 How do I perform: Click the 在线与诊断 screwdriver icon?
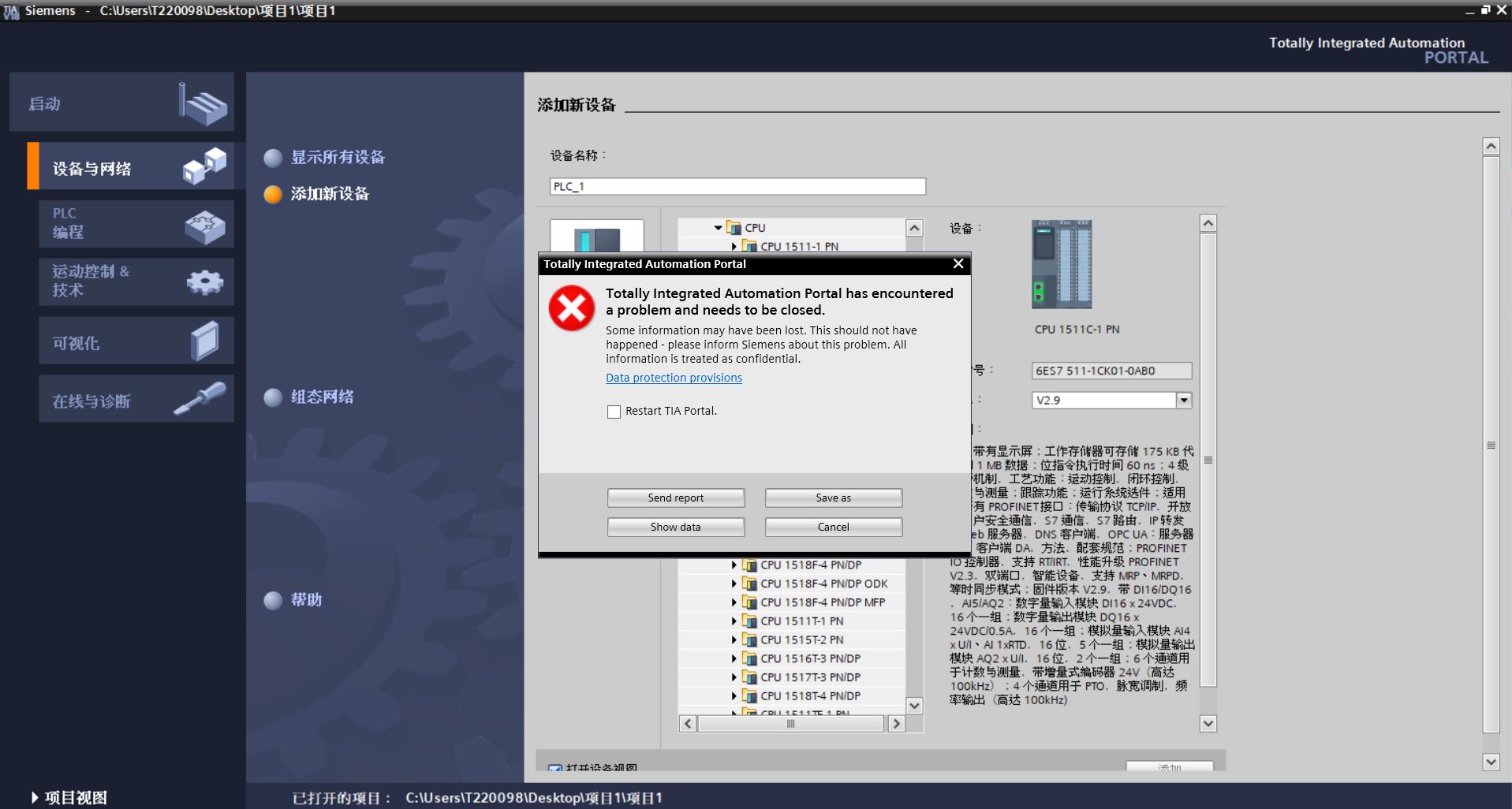200,398
